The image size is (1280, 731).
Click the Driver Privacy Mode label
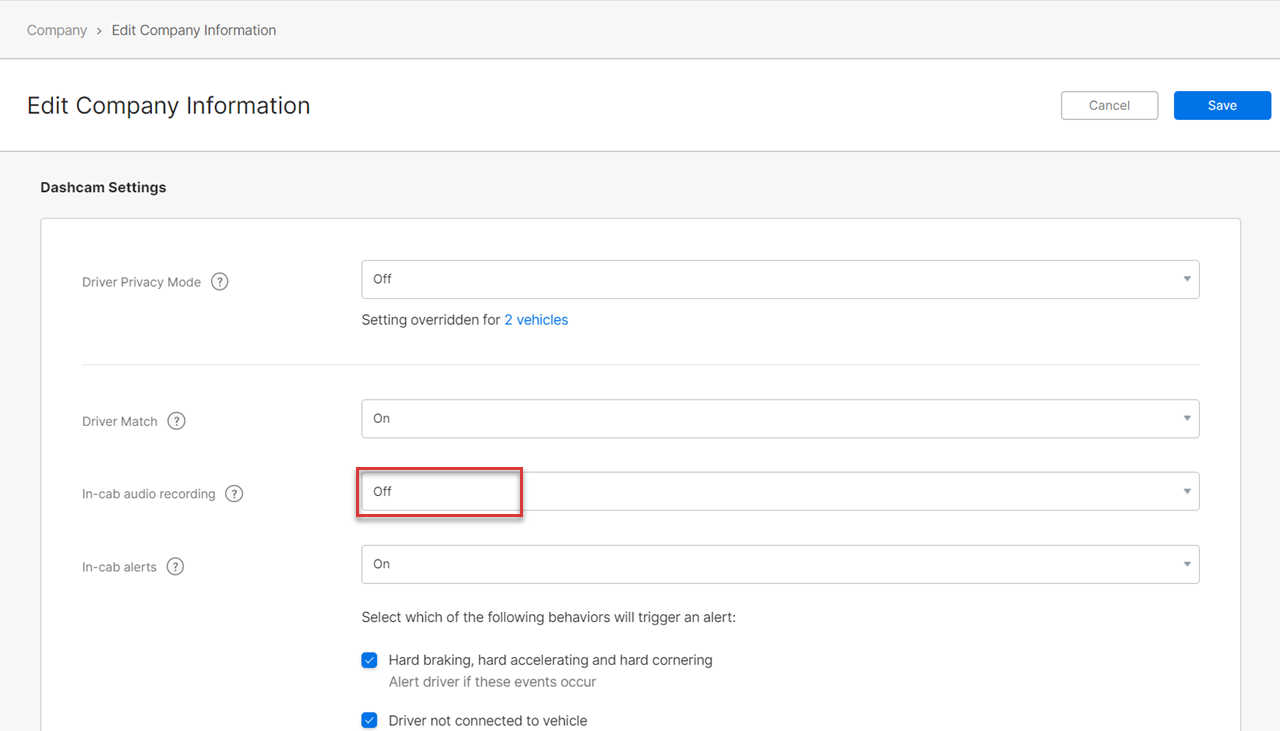click(x=141, y=282)
